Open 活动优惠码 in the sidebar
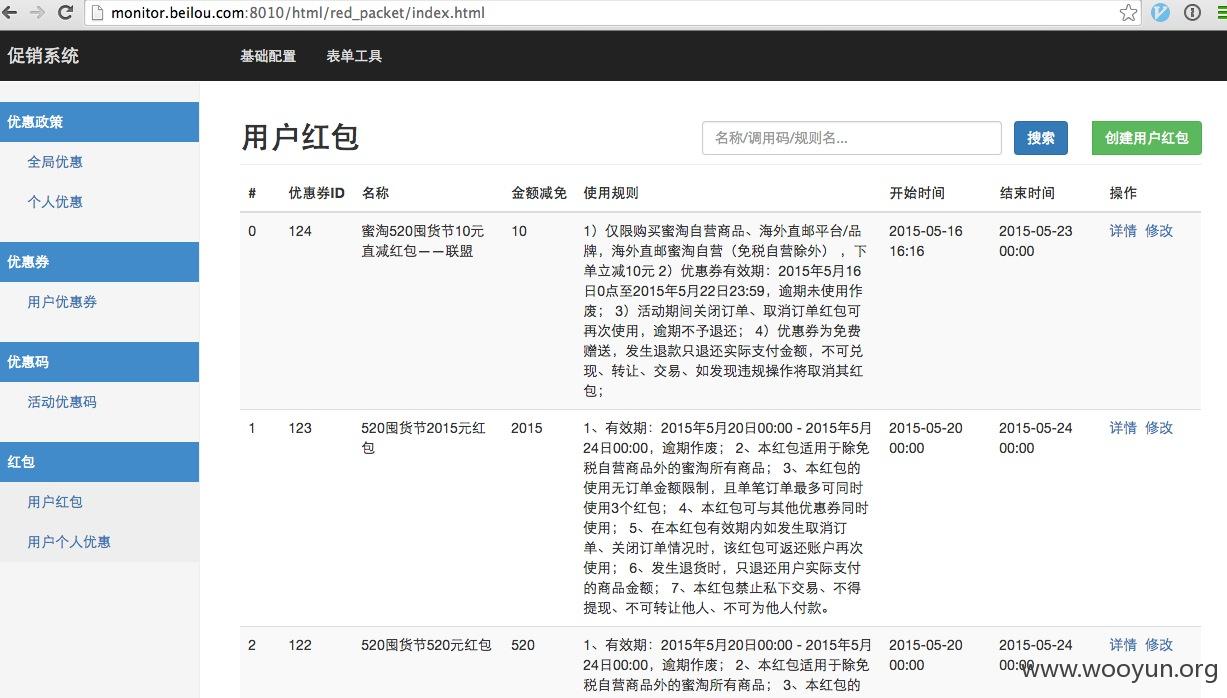 tap(62, 402)
